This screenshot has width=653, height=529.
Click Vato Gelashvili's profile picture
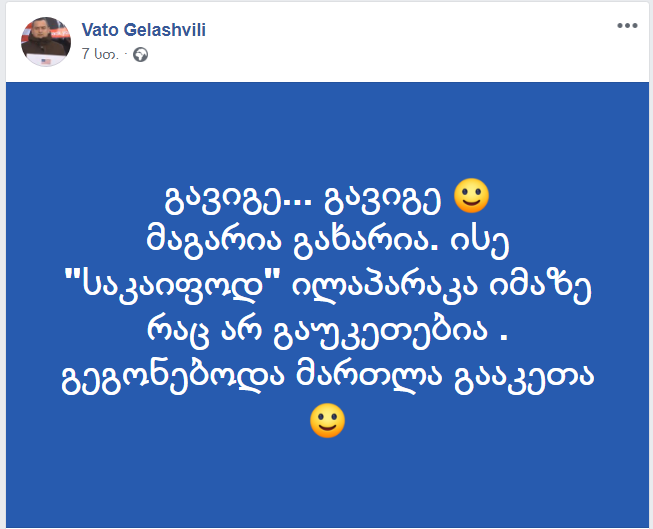[46, 41]
